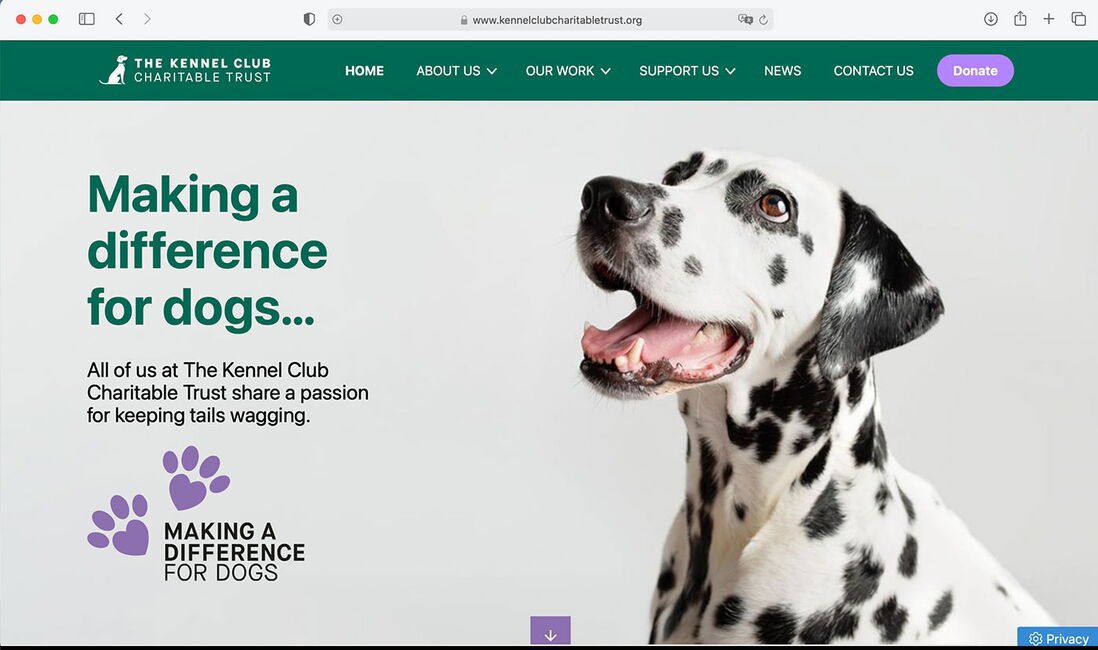1098x650 pixels.
Task: Go back with the back arrow
Action: (x=119, y=19)
